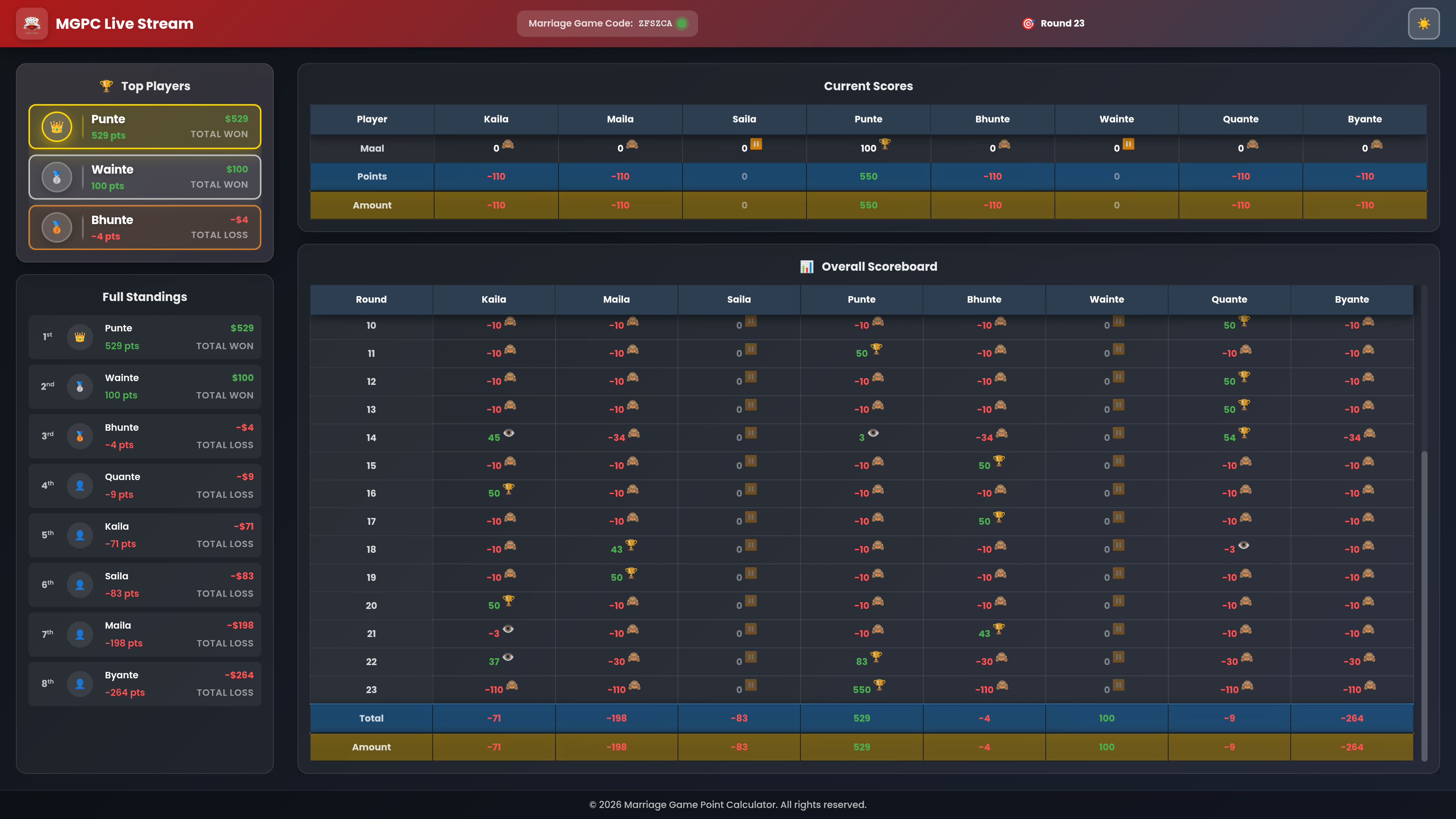
Task: Open Byante's 8th place standings row
Action: tap(145, 684)
